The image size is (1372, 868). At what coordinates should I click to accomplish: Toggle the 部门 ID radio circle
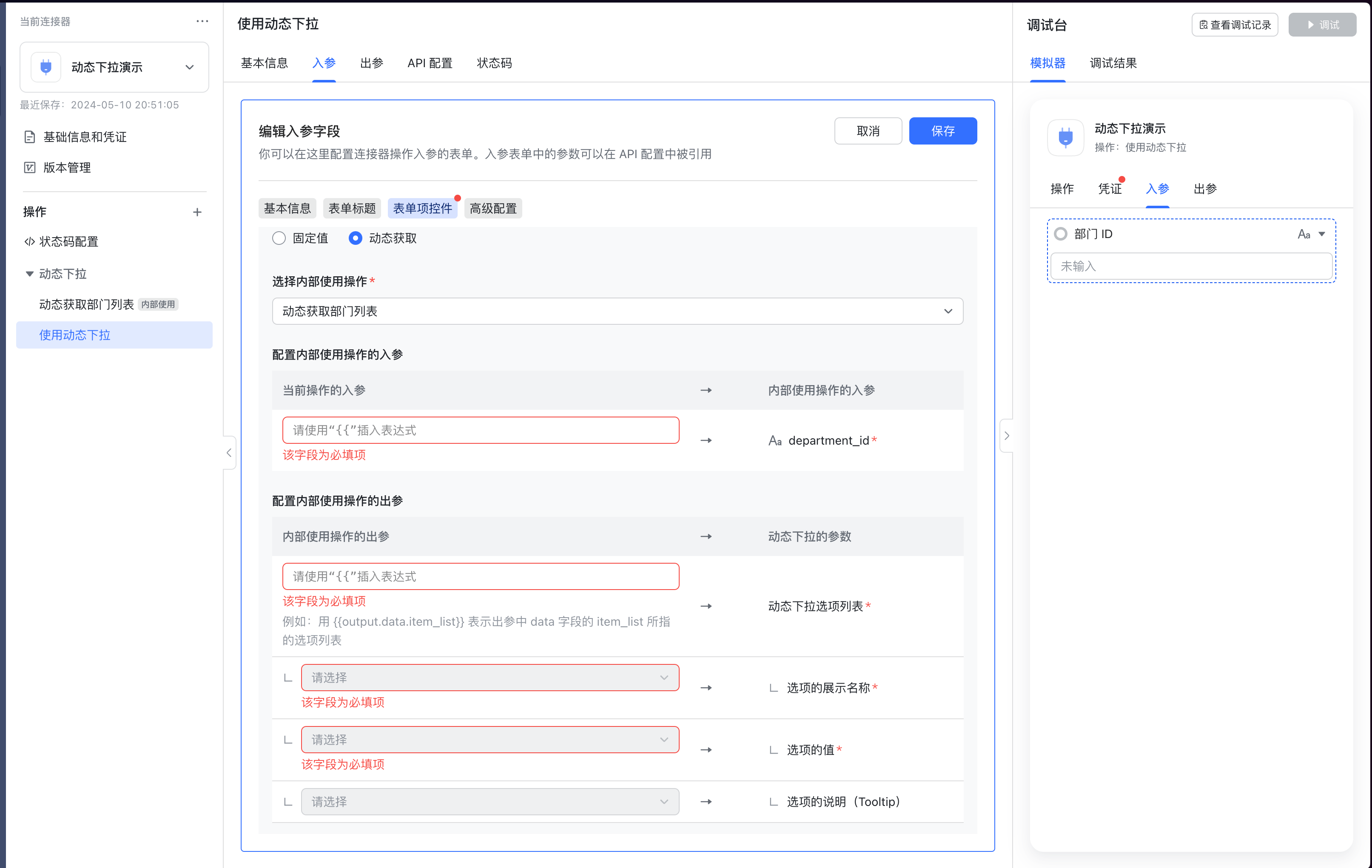pyautogui.click(x=1060, y=234)
